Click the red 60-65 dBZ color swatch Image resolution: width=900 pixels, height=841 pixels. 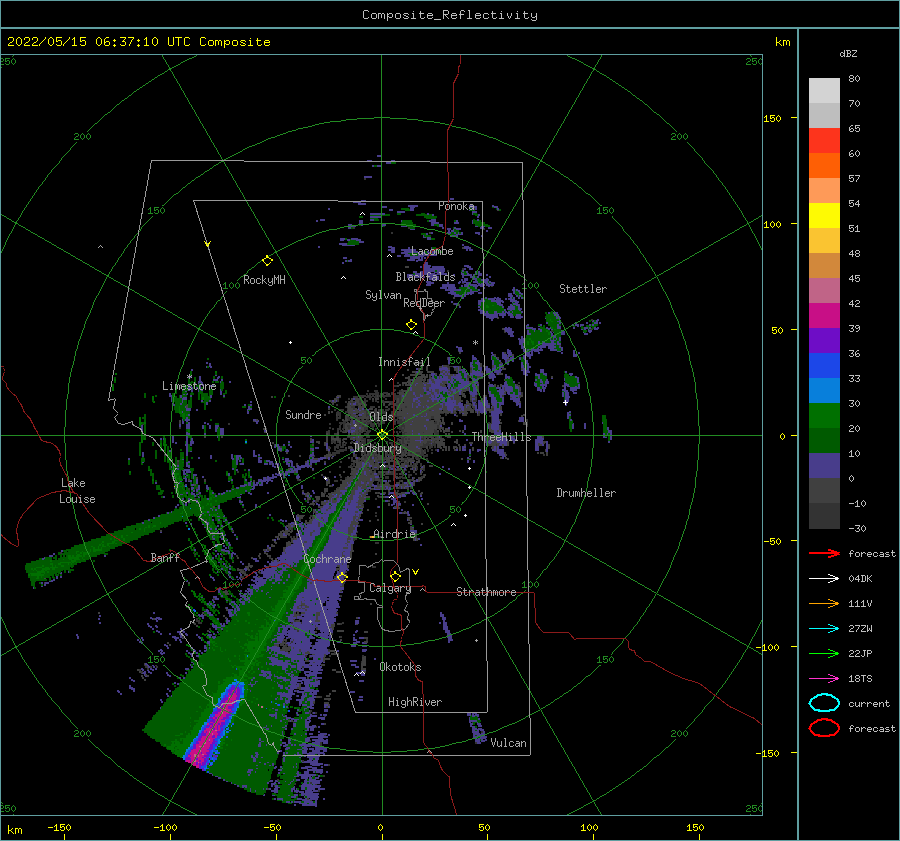pyautogui.click(x=824, y=141)
